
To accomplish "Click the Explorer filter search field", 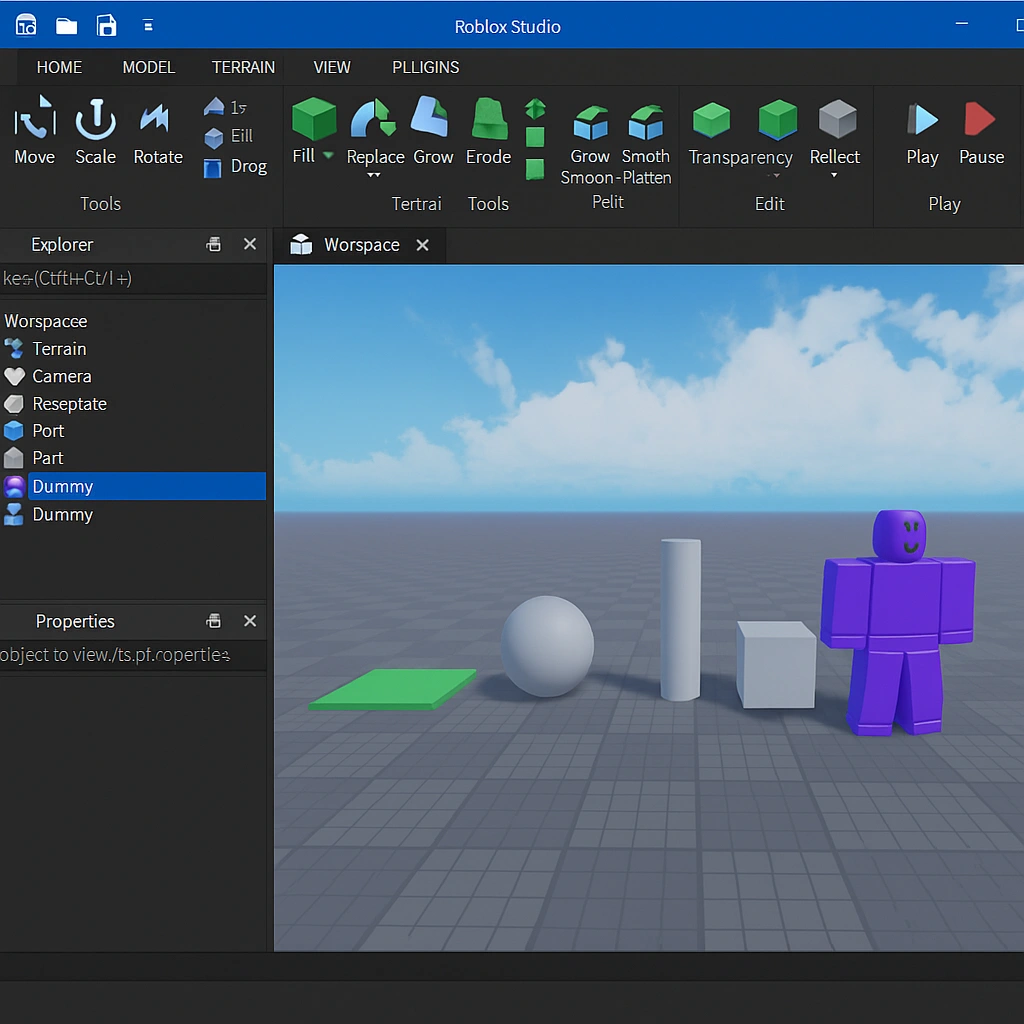I will click(133, 279).
